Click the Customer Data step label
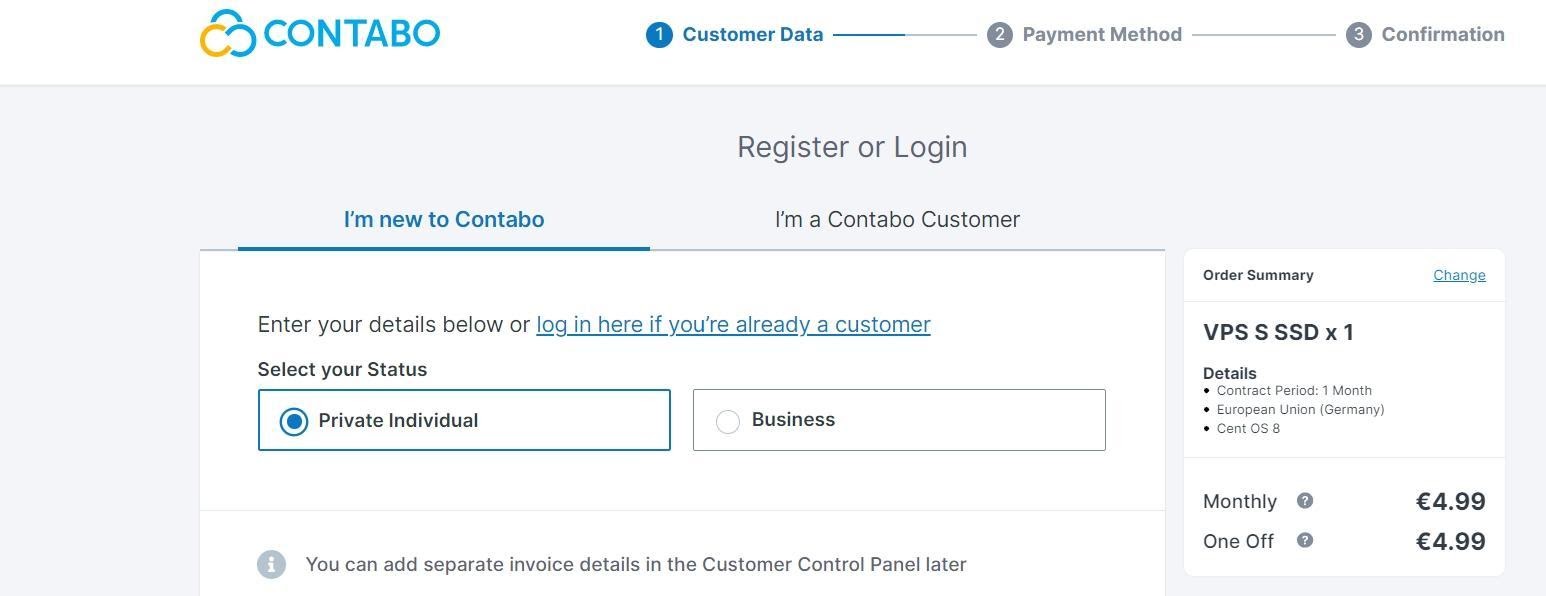Image resolution: width=1546 pixels, height=596 pixels. (753, 35)
